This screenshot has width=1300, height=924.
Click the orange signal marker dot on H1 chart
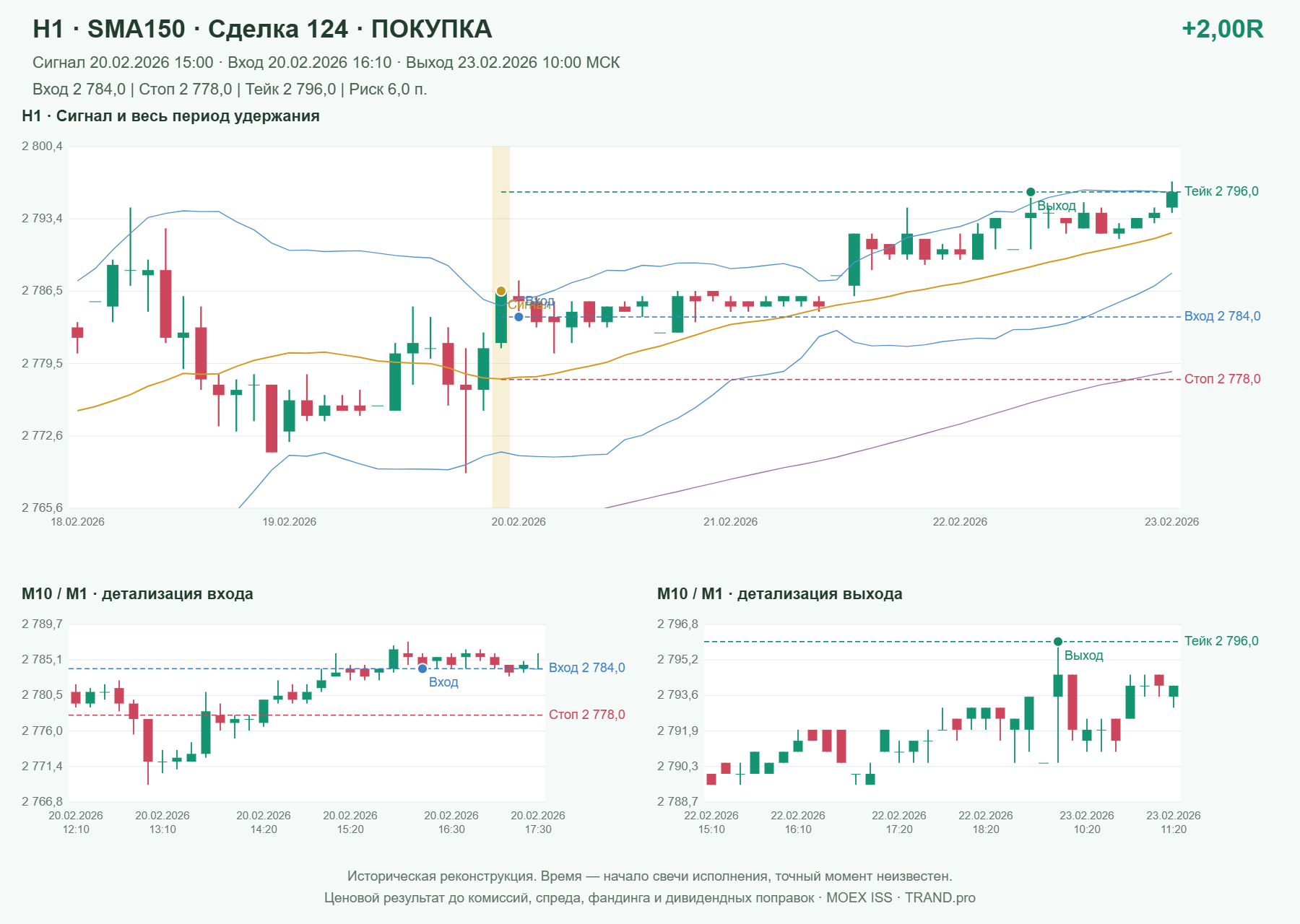(x=501, y=291)
